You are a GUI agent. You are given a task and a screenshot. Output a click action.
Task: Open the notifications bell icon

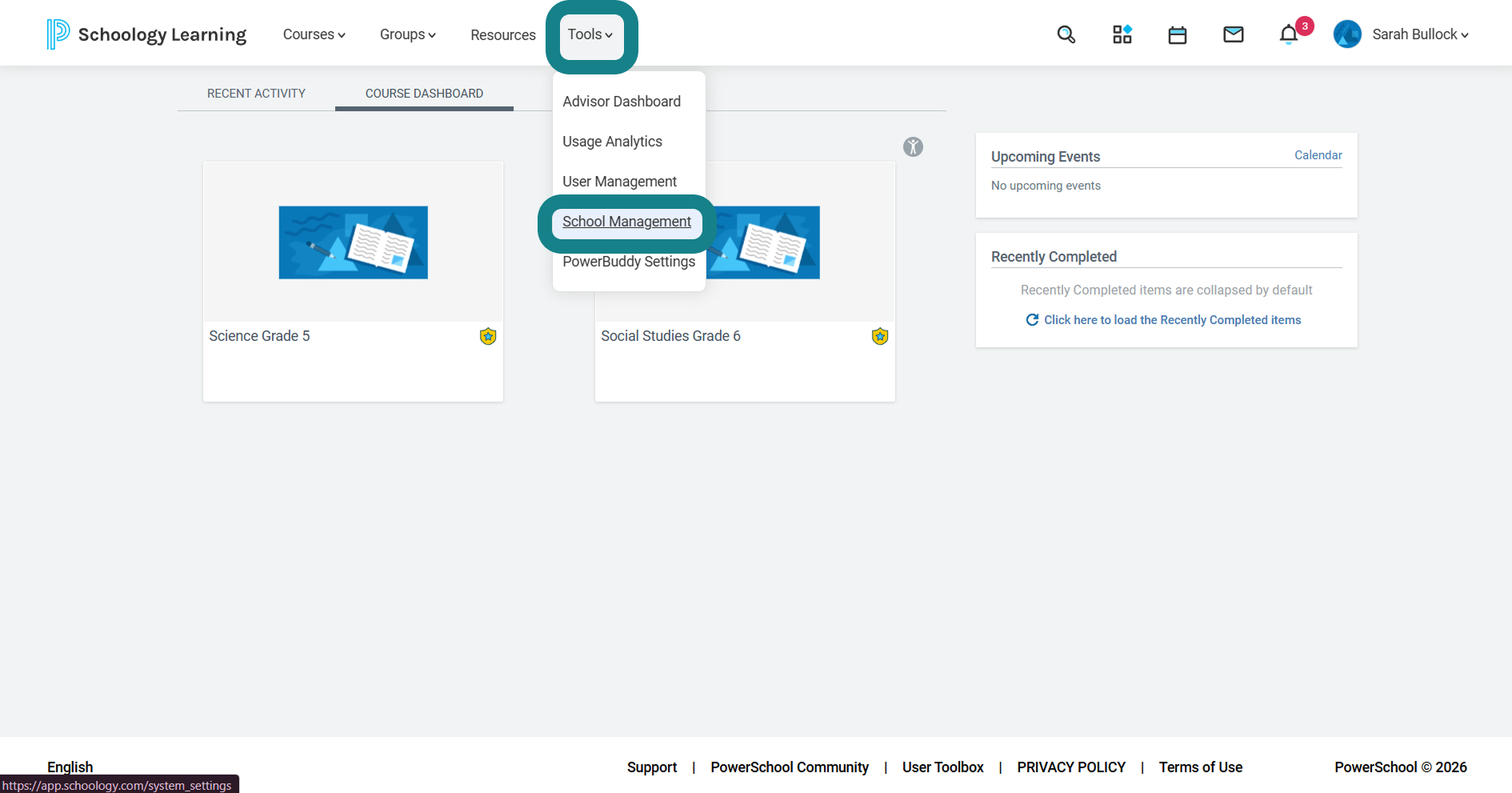point(1289,34)
